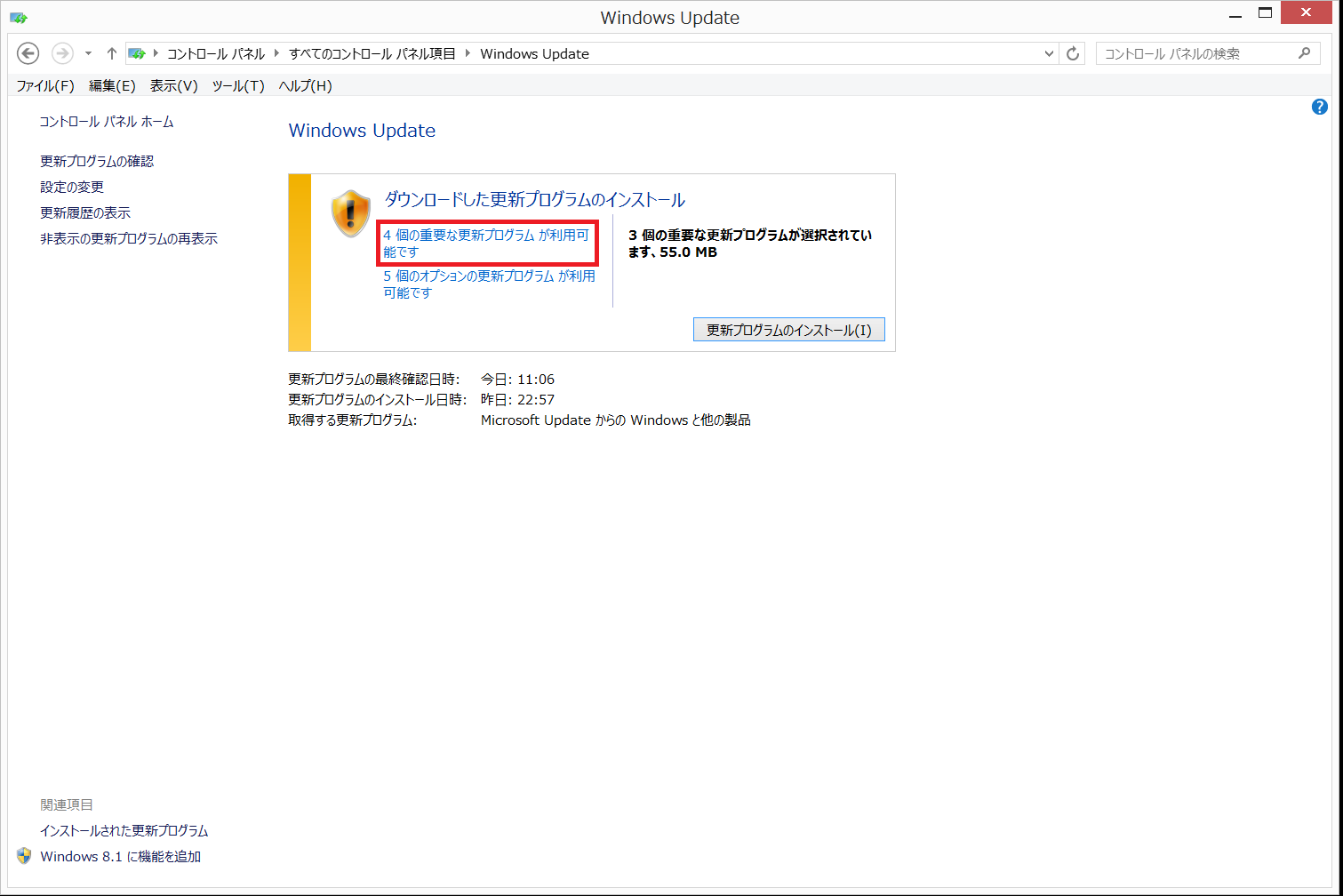Open the blue Help question mark icon
The width and height of the screenshot is (1343, 896).
1319,108
